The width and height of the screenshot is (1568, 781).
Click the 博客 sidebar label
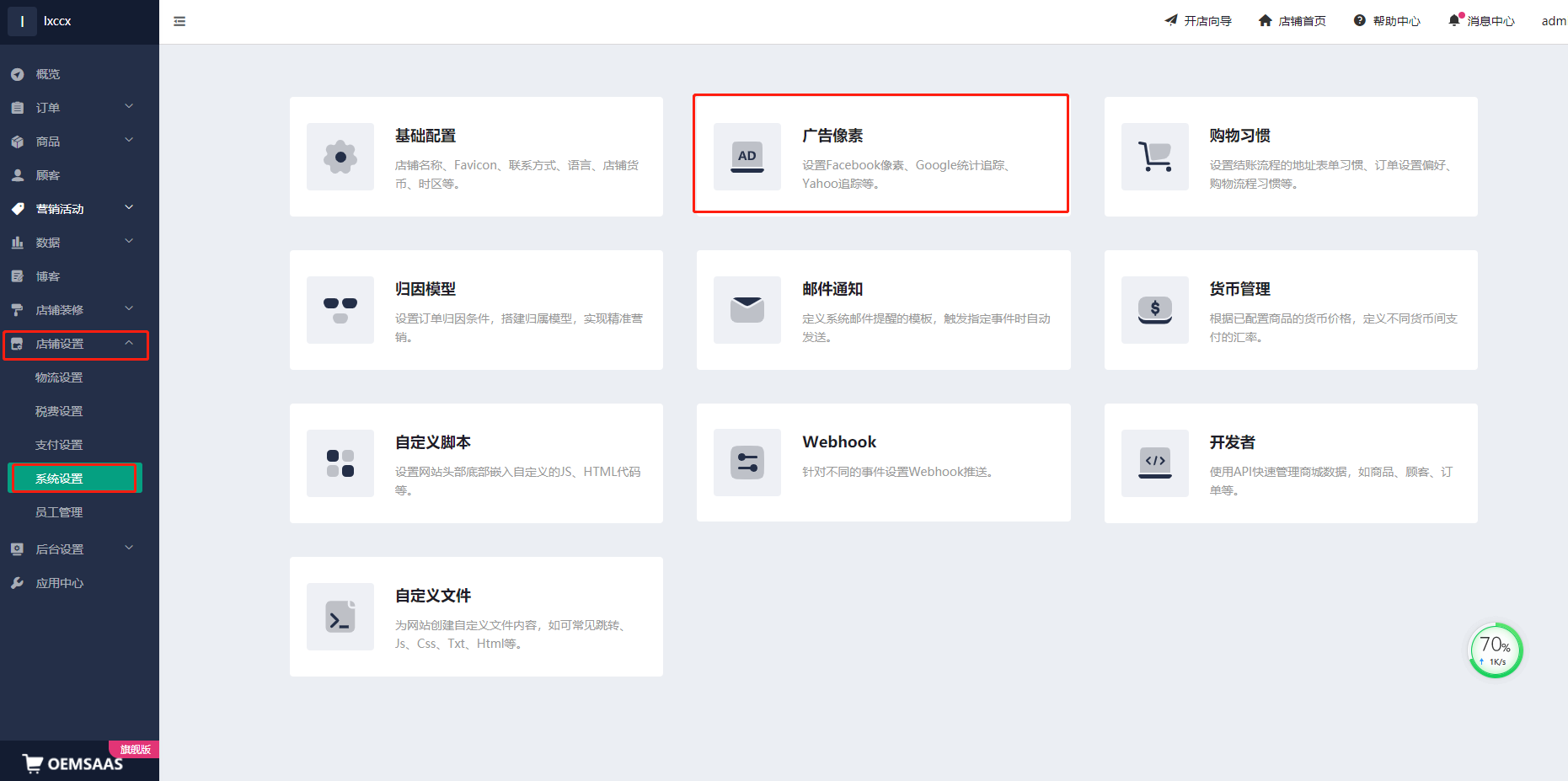tap(47, 276)
